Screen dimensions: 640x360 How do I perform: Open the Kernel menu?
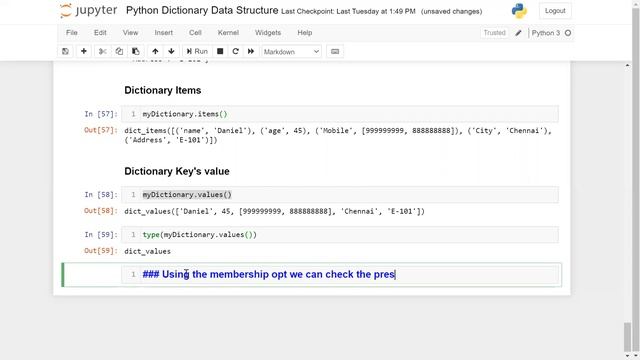click(228, 33)
